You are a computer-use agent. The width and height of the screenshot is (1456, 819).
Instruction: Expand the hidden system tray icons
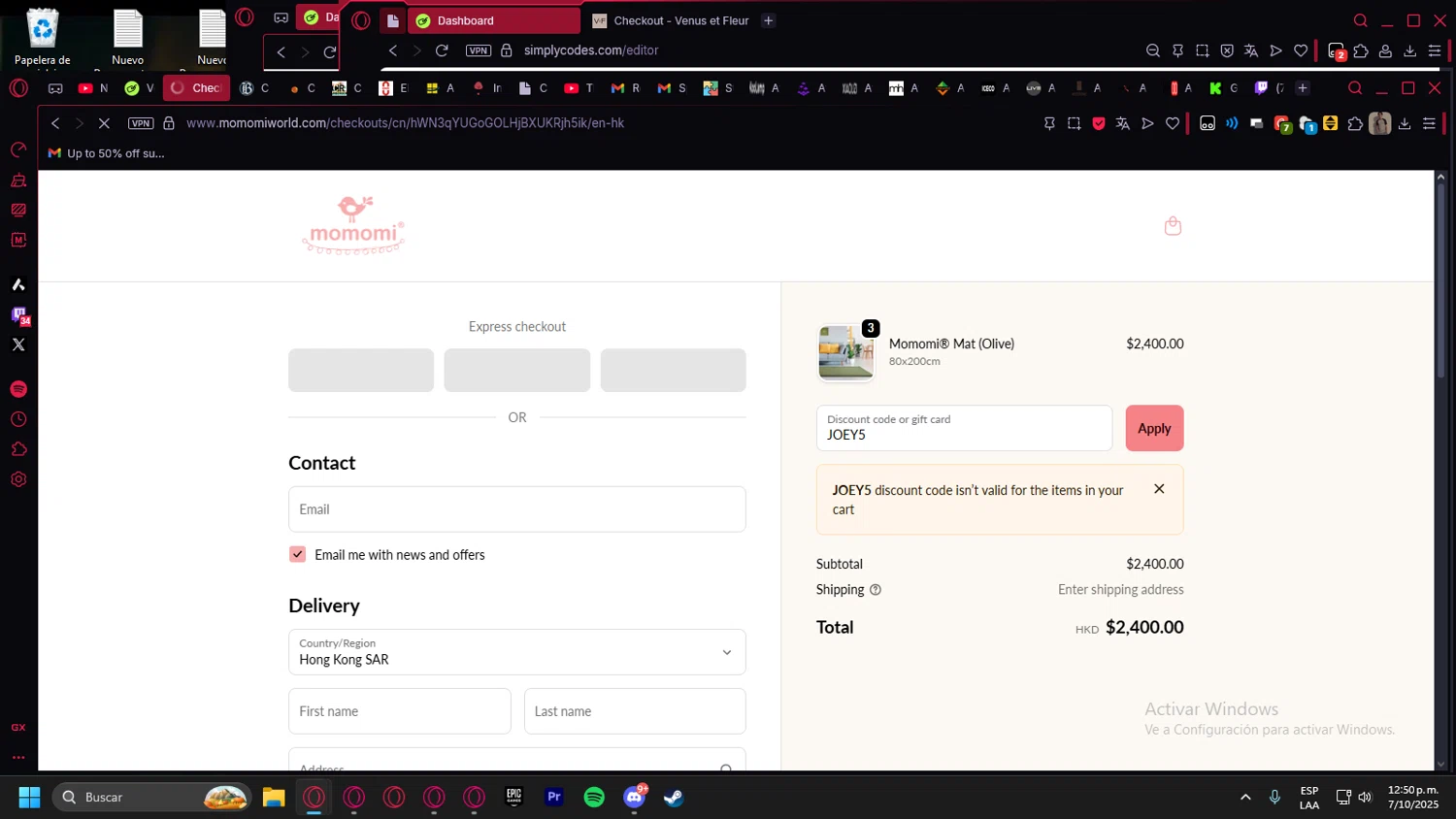point(1245,798)
